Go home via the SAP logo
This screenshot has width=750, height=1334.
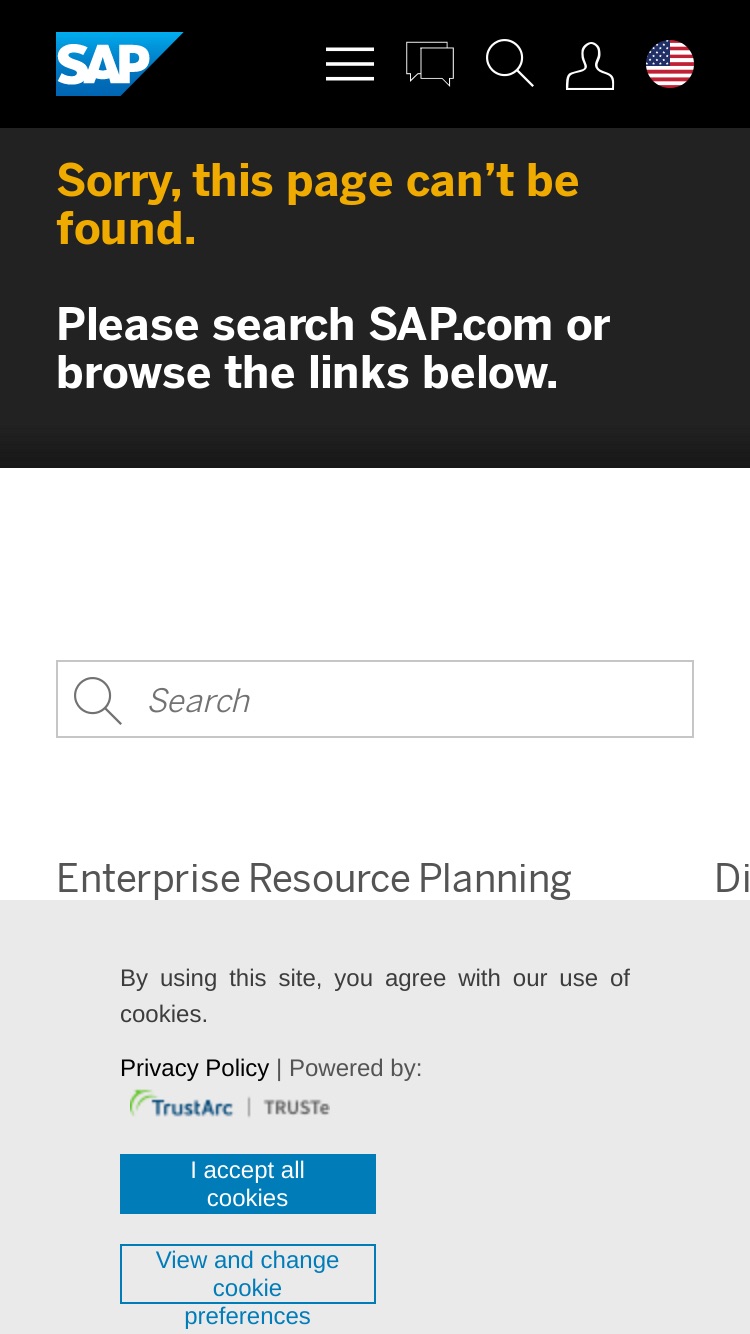click(119, 64)
